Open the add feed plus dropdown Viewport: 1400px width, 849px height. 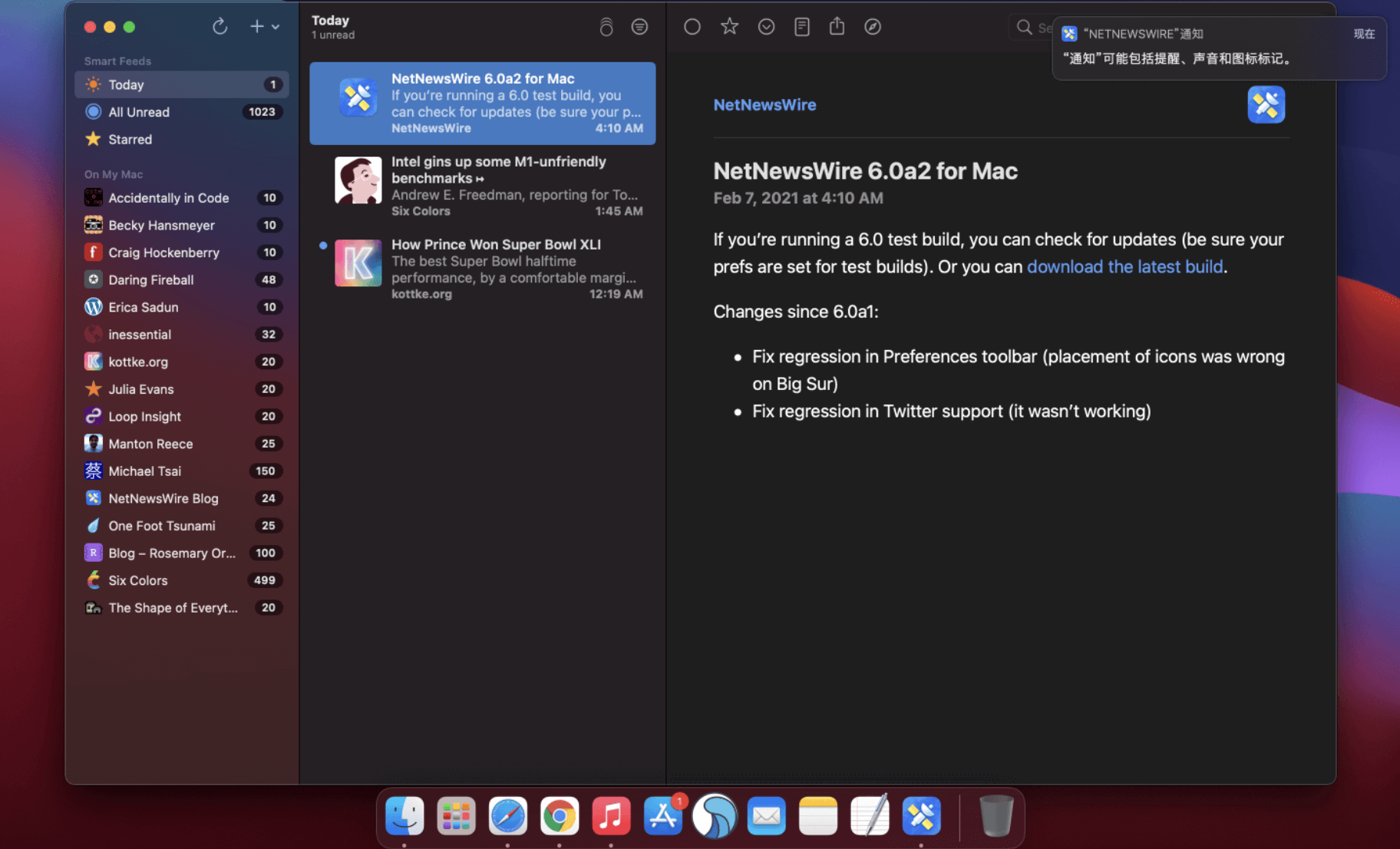263,27
